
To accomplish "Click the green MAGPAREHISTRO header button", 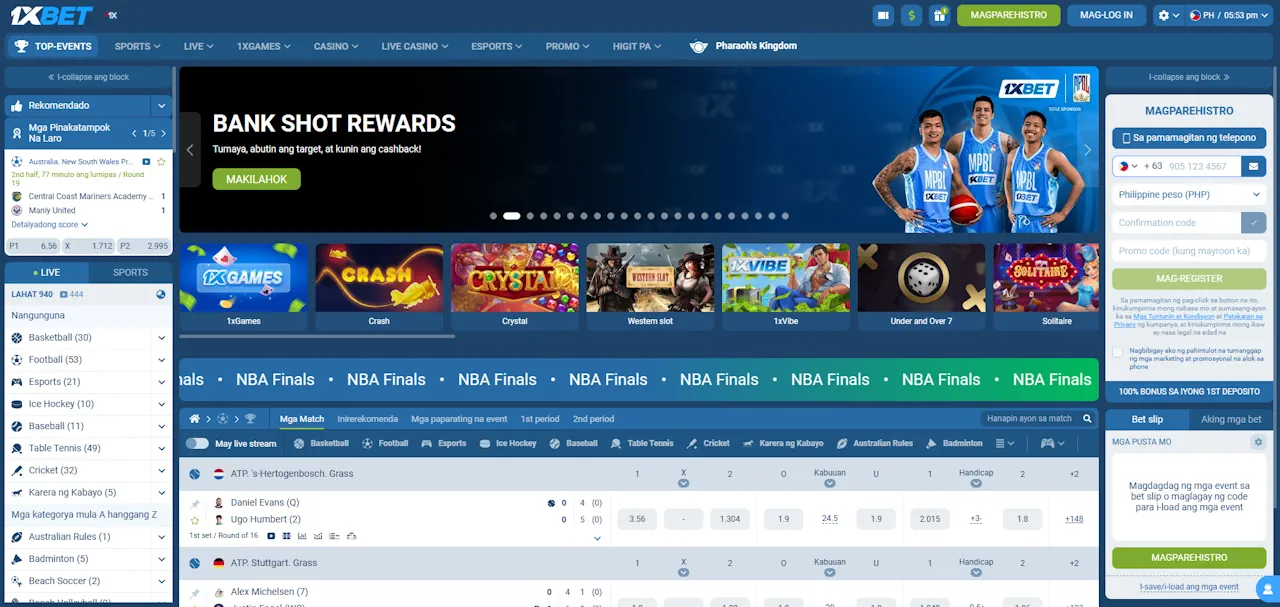I will (x=1008, y=15).
